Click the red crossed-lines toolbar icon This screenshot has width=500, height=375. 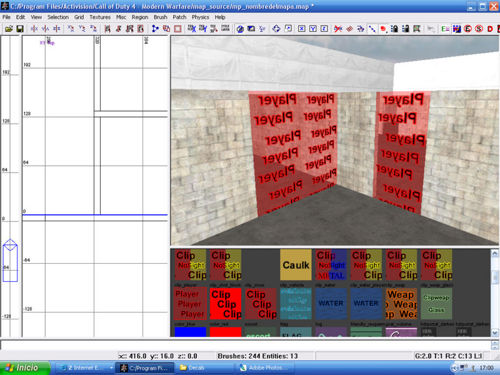[338, 29]
